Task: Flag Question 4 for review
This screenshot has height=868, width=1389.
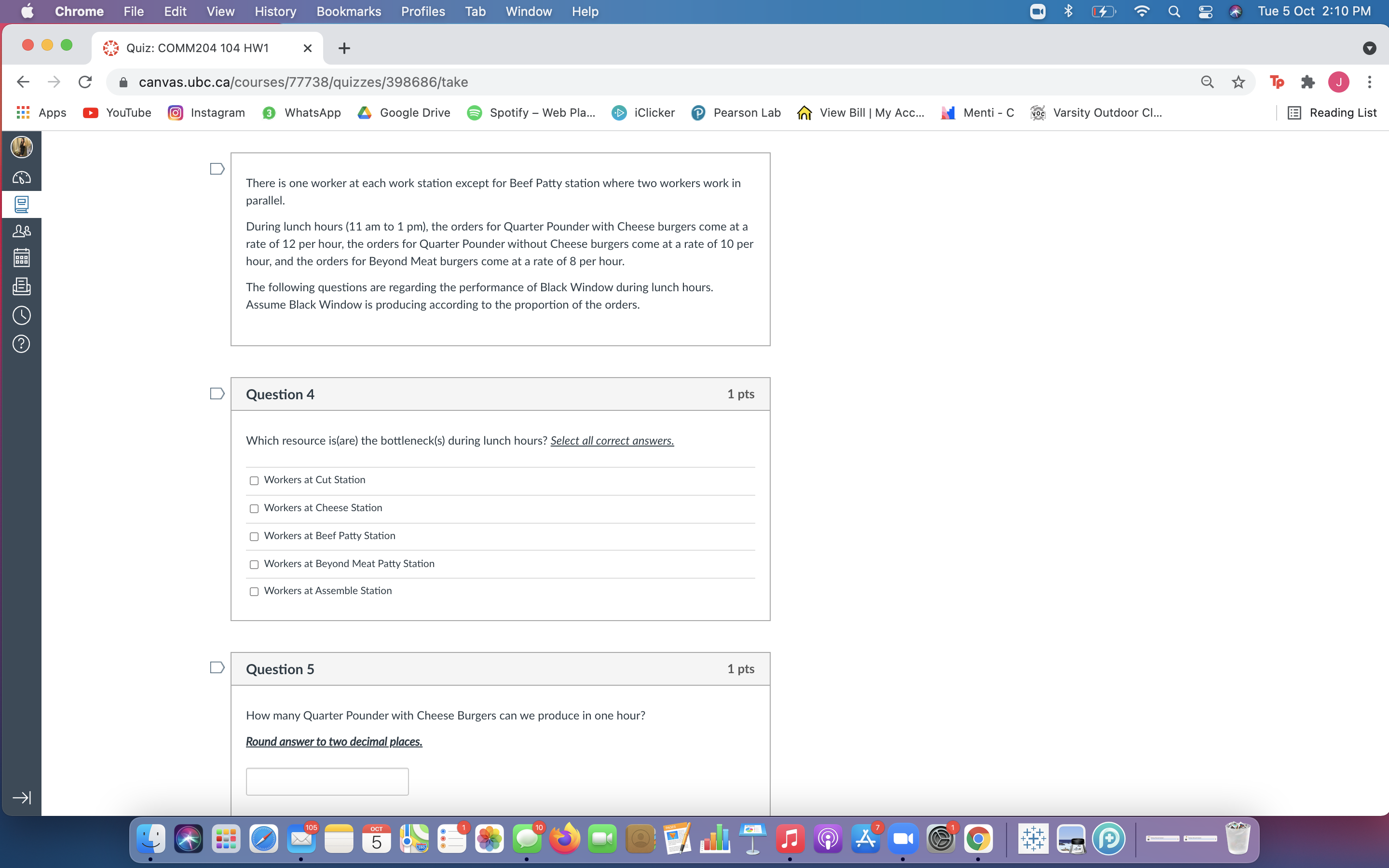Action: 217,393
